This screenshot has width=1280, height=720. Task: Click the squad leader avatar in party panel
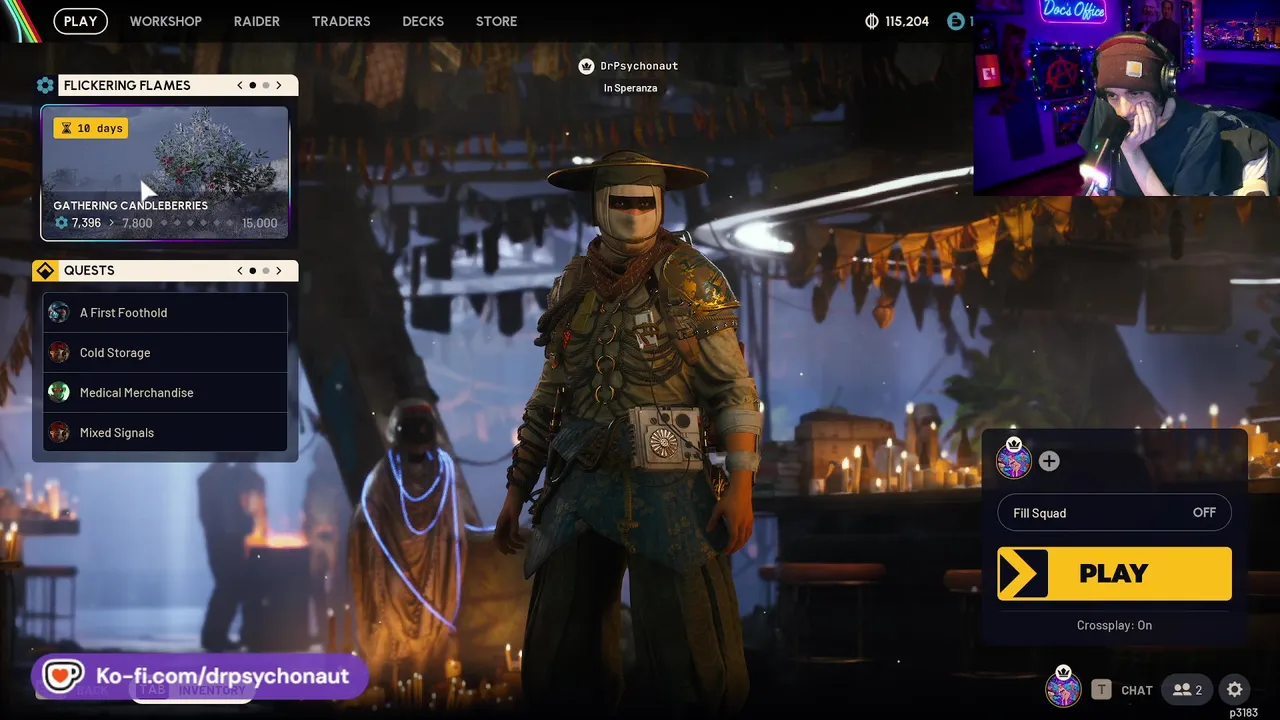pyautogui.click(x=1014, y=460)
